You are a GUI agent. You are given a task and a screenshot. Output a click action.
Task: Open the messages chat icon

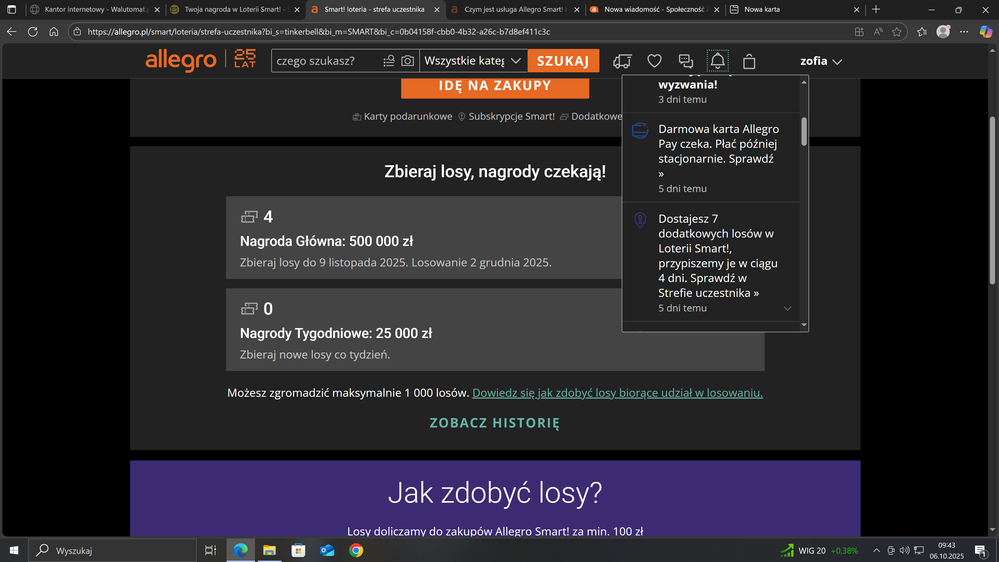coord(686,61)
